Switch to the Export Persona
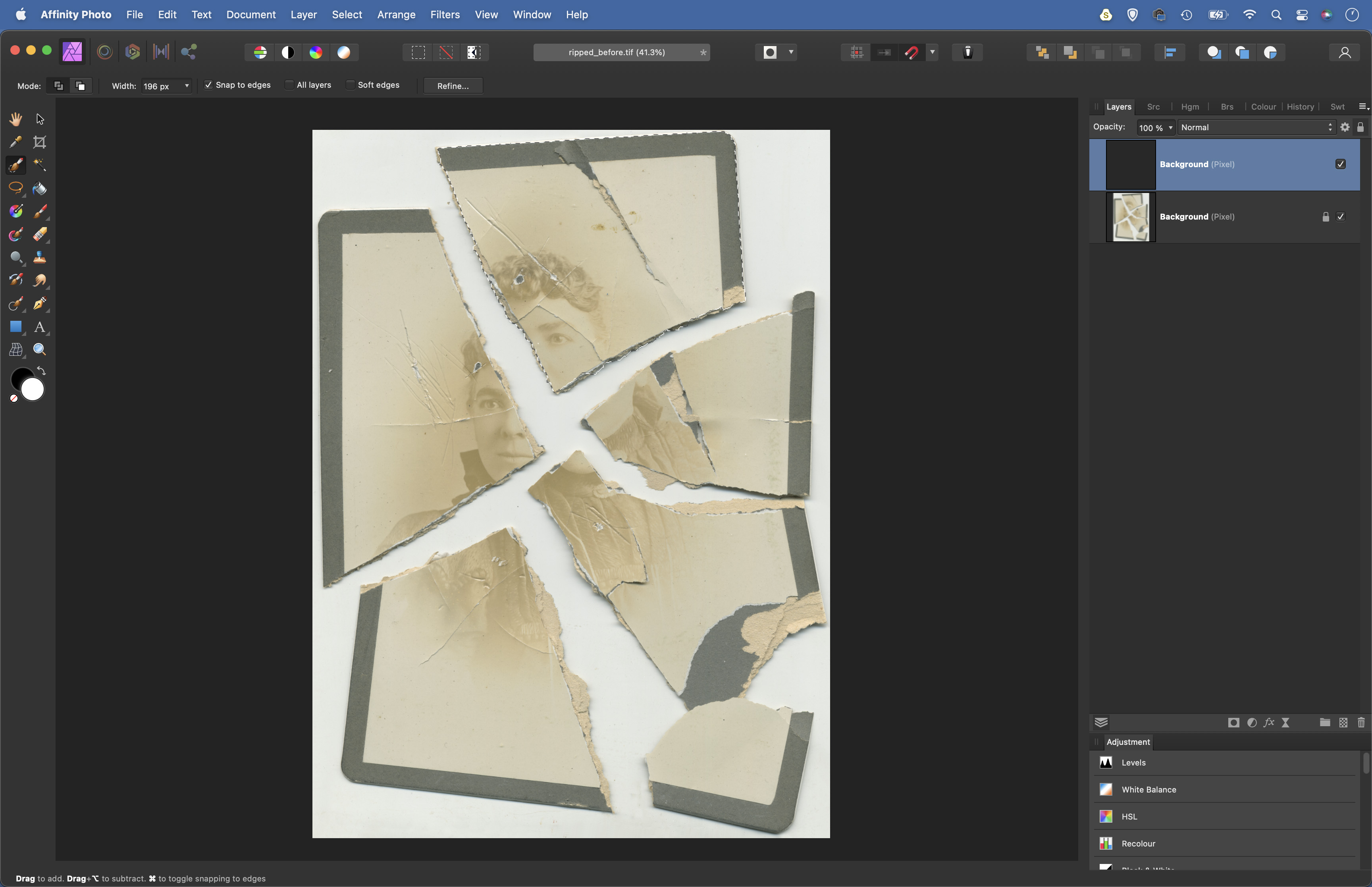 189,52
